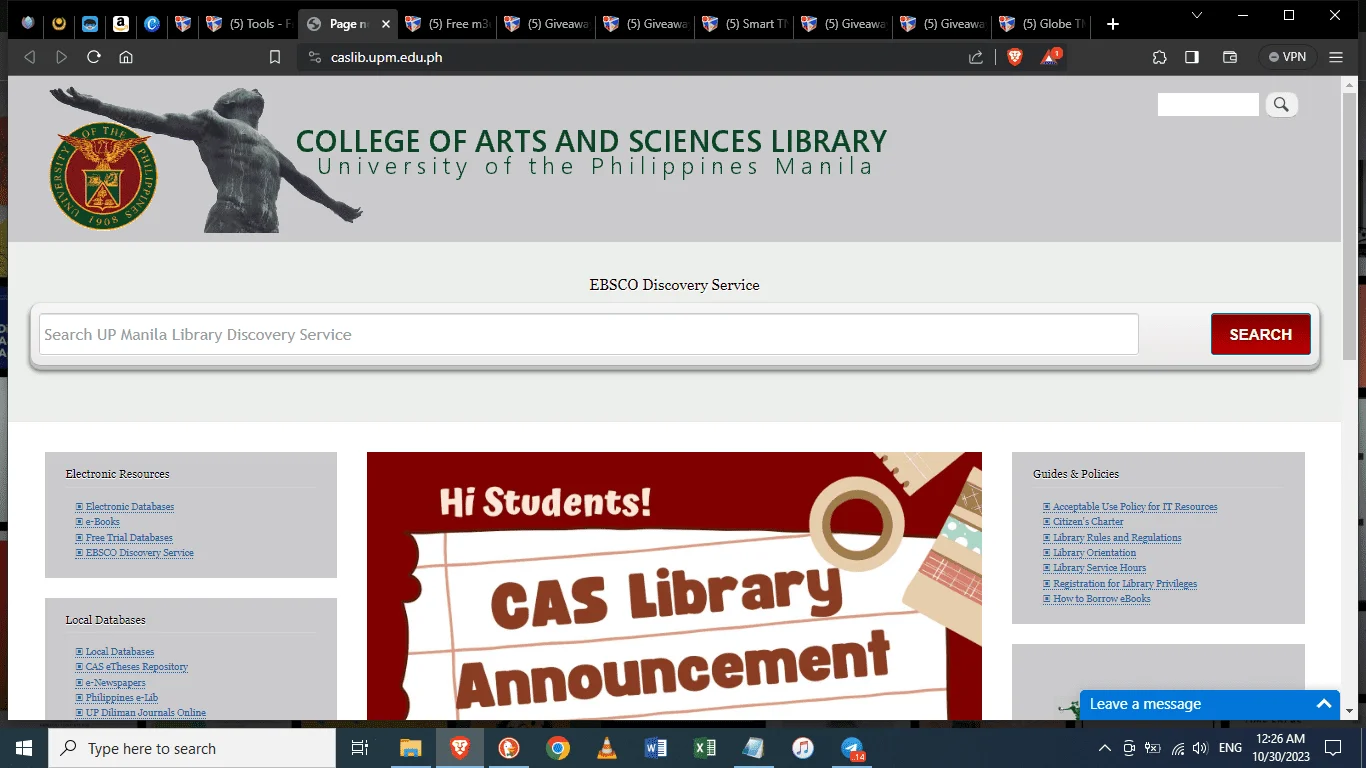Open File Explorer from taskbar
Viewport: 1366px width, 768px height.
(411, 748)
